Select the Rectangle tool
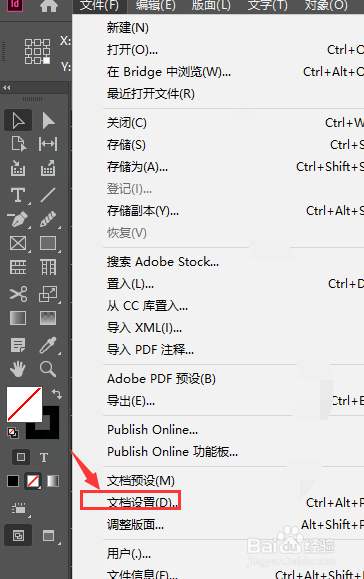364x579 pixels. pyautogui.click(x=48, y=243)
